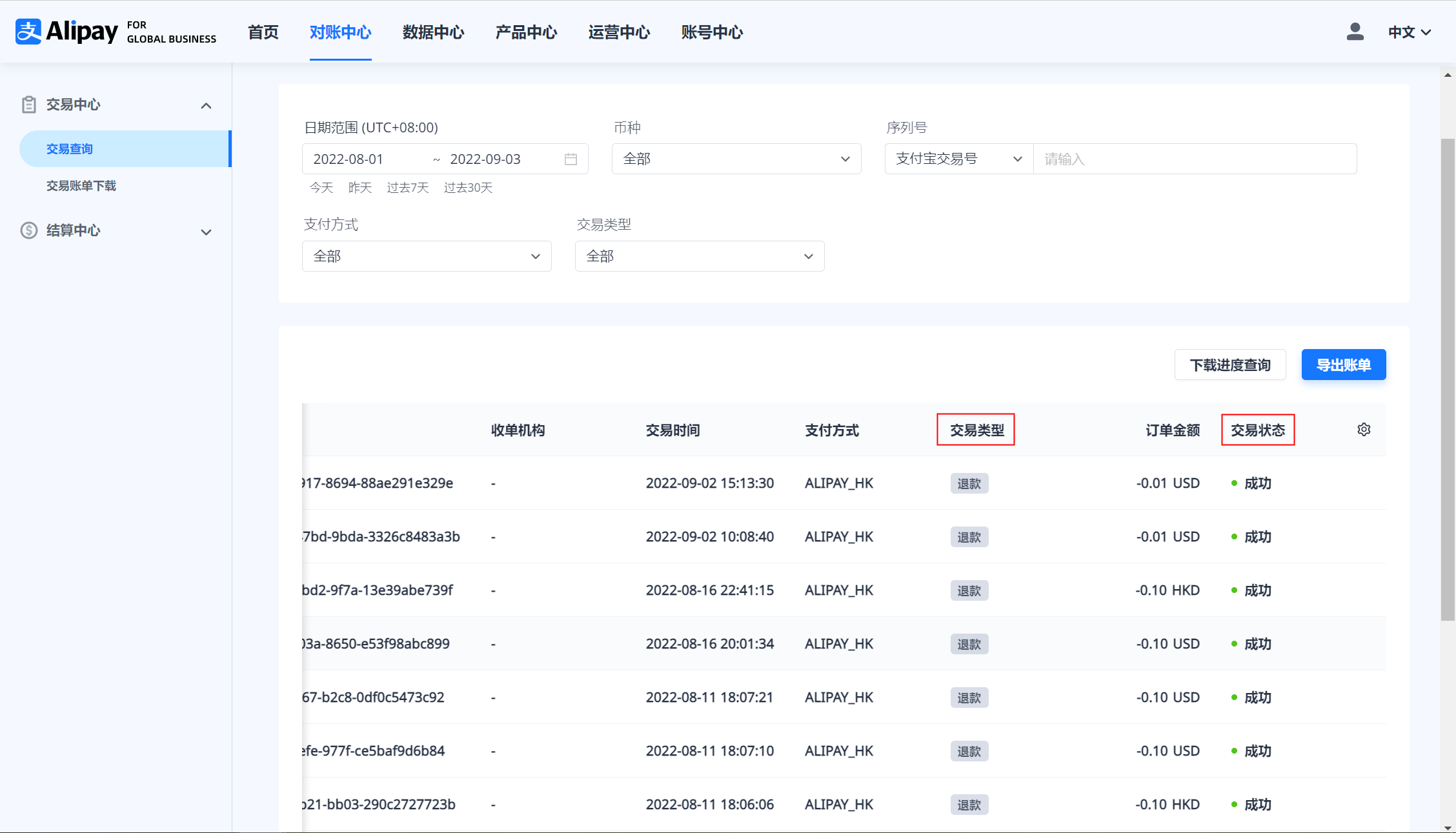Switch language via 中文 selector
Image resolution: width=1456 pixels, height=833 pixels.
click(1410, 32)
